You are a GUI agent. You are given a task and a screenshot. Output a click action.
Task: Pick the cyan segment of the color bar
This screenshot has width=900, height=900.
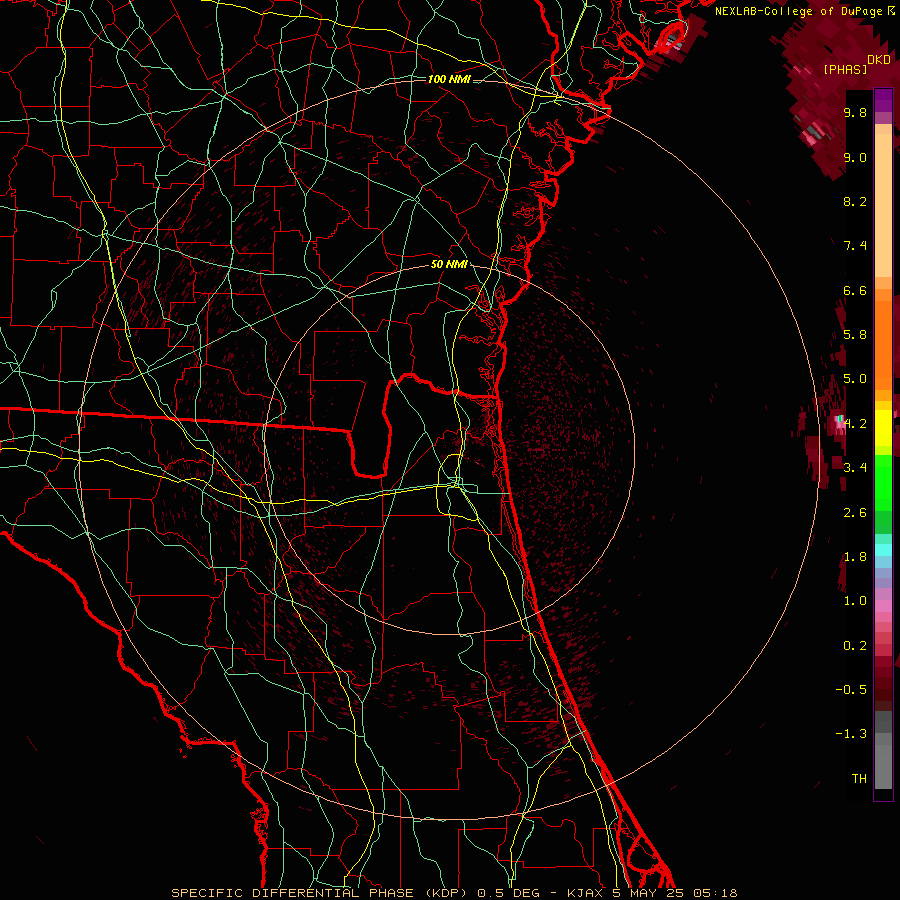click(x=883, y=550)
